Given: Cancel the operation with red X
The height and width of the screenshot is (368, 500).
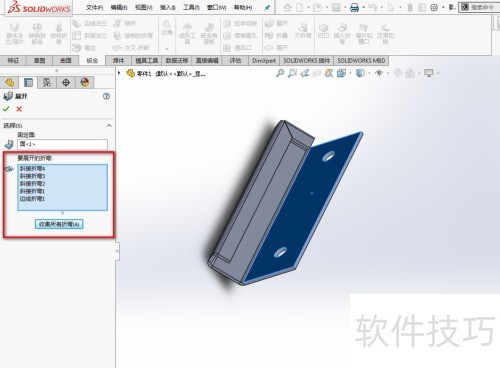Looking at the screenshot, I should [x=19, y=109].
